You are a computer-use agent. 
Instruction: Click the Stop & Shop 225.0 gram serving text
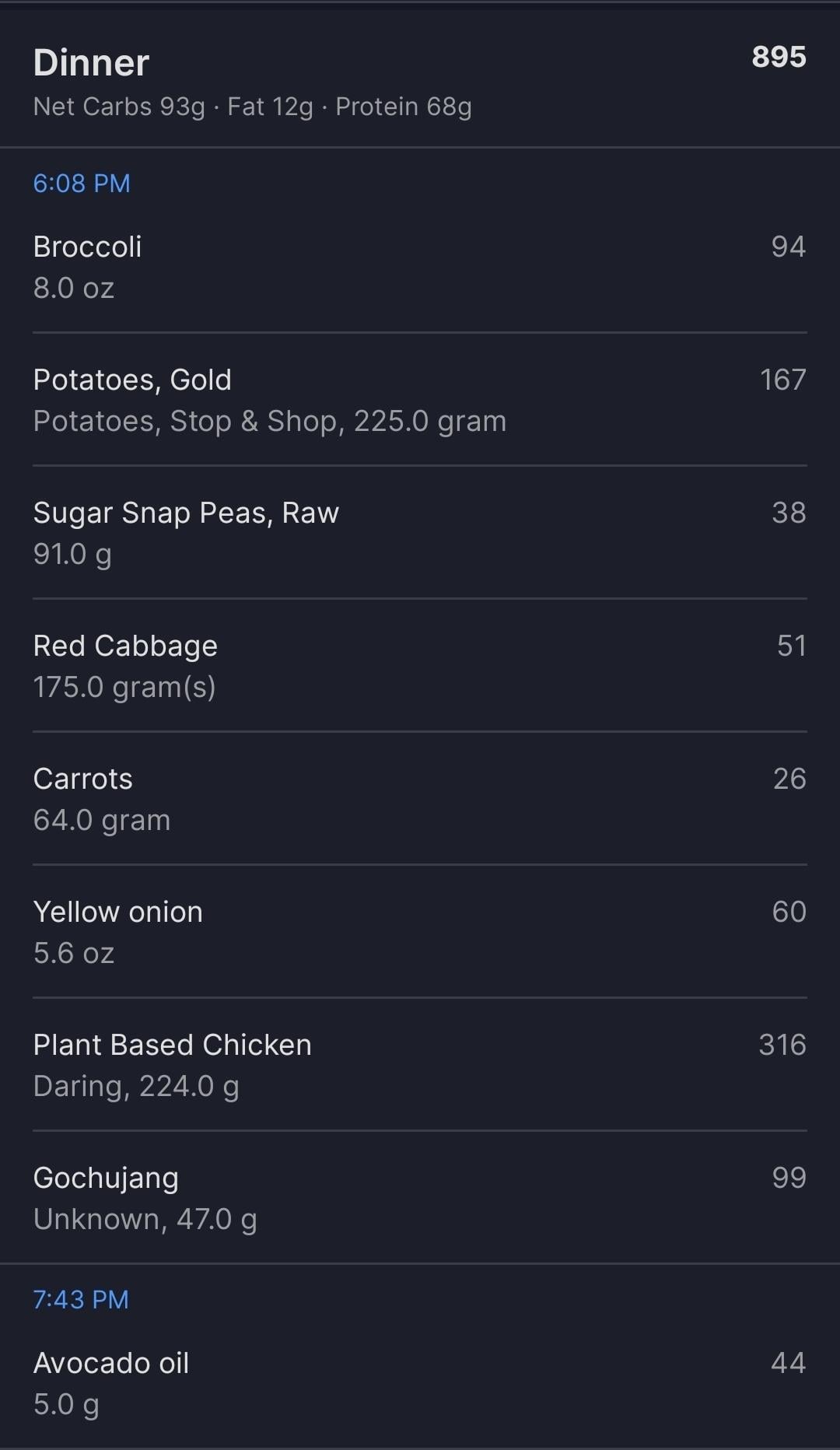[x=270, y=422]
